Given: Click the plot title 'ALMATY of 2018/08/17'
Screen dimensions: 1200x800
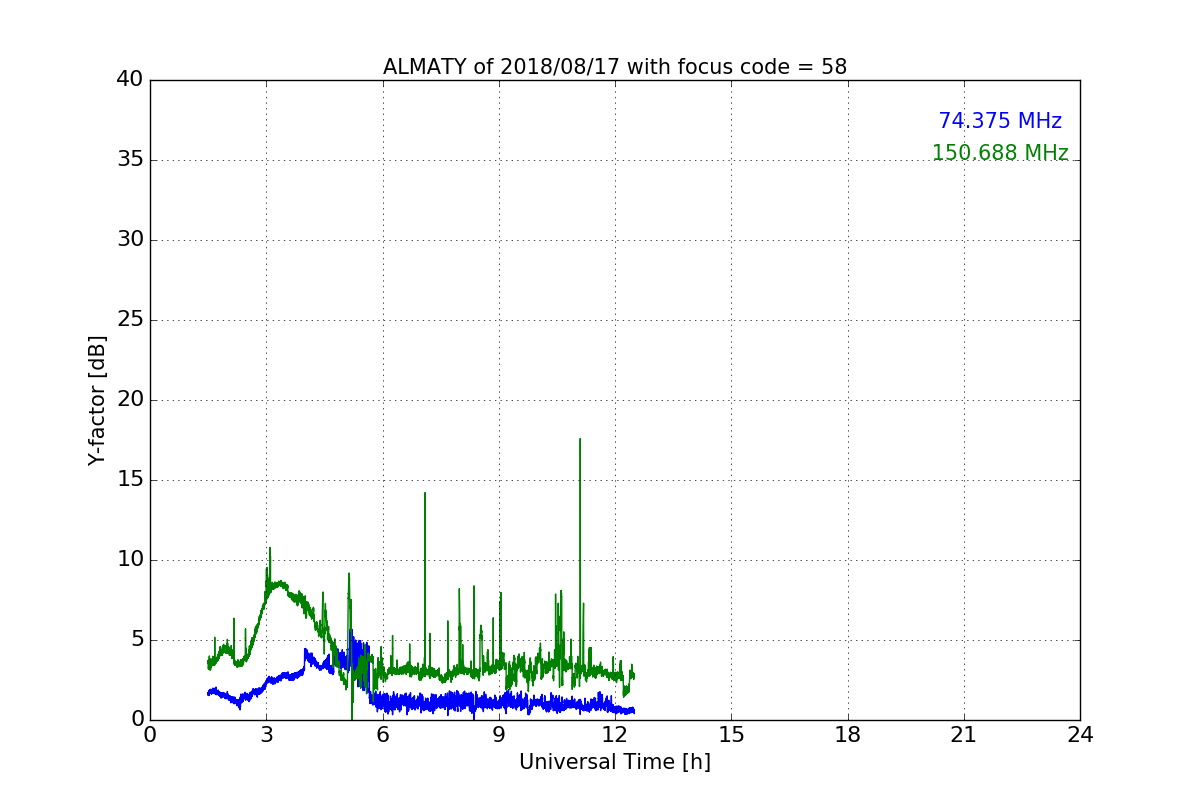Looking at the screenshot, I should pos(615,67).
